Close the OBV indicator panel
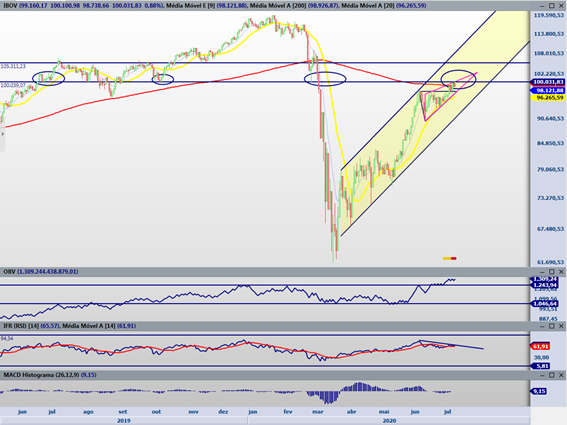Image resolution: width=567 pixels, height=425 pixels. point(561,272)
